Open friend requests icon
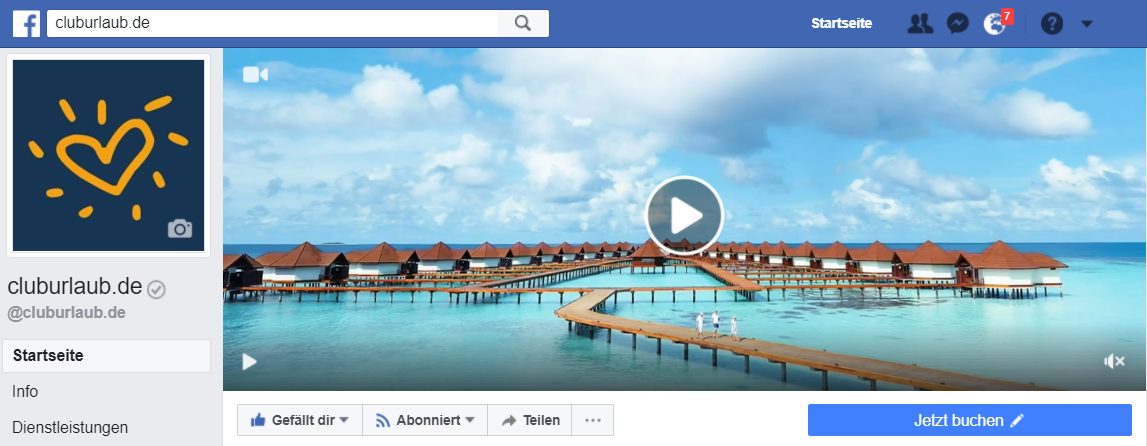The image size is (1147, 446). 919,23
